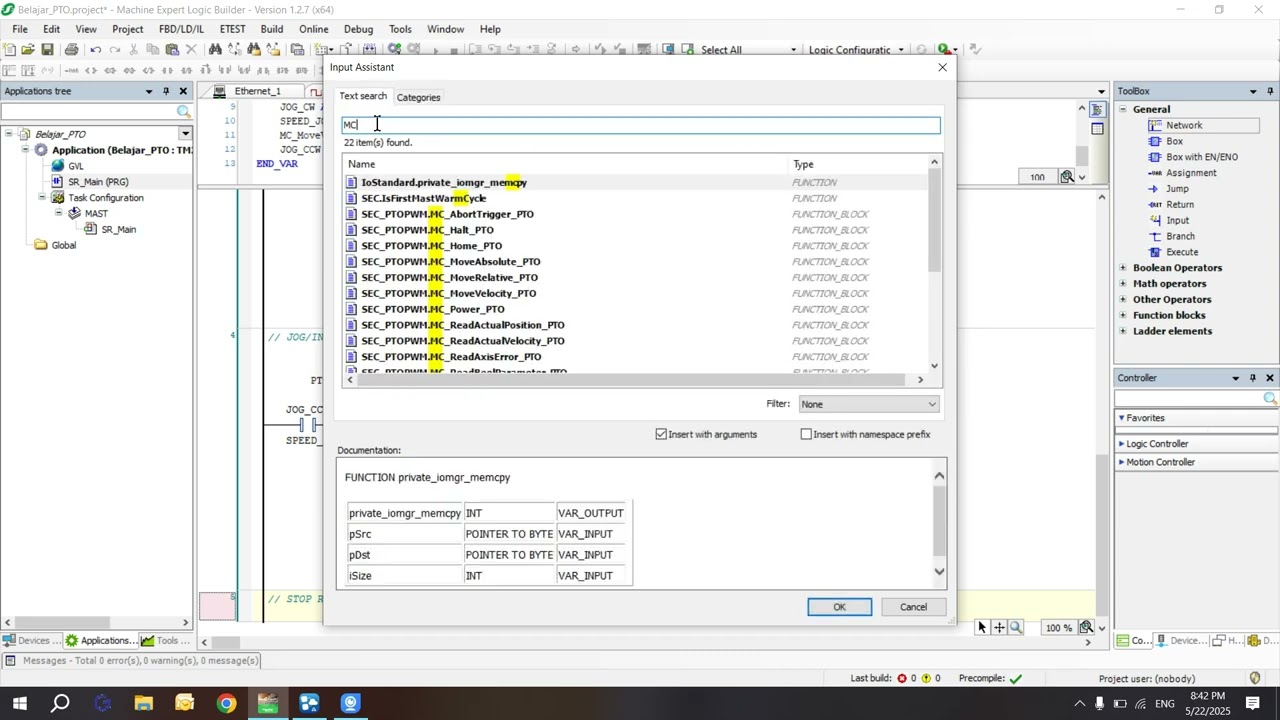1280x720 pixels.
Task: Select the Text search tab
Action: (x=363, y=97)
